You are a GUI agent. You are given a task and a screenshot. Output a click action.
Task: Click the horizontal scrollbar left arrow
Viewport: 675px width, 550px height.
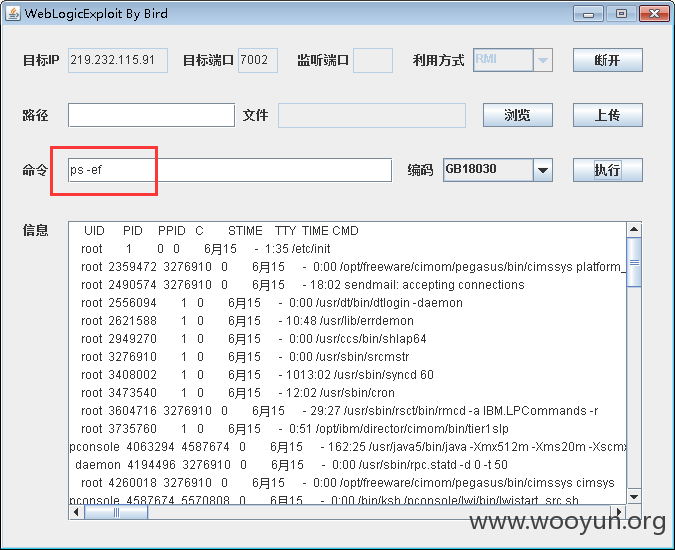click(77, 512)
